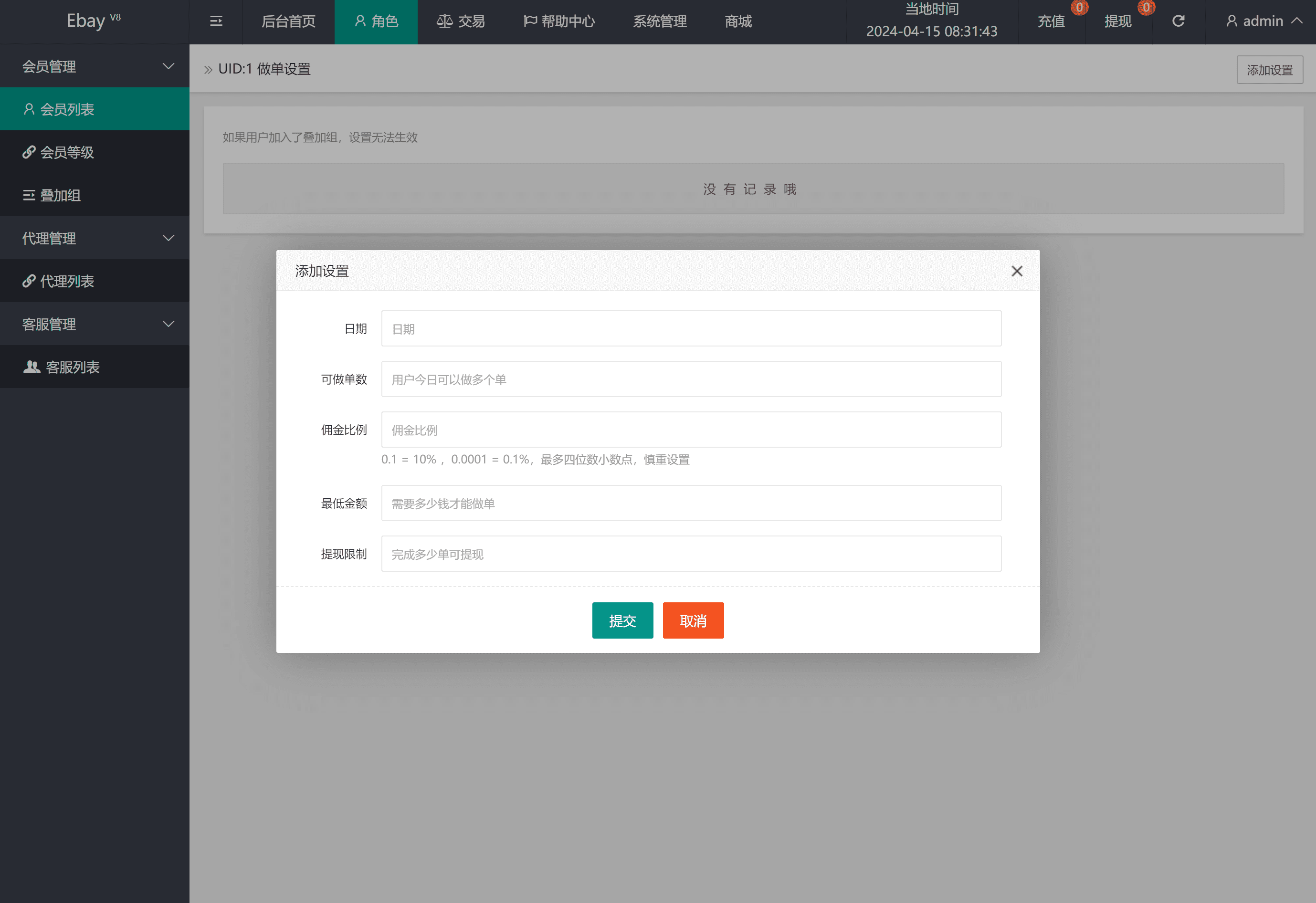Click the 0.1 = 10% commission hint text
Screen dimensions: 1316x903
535,459
